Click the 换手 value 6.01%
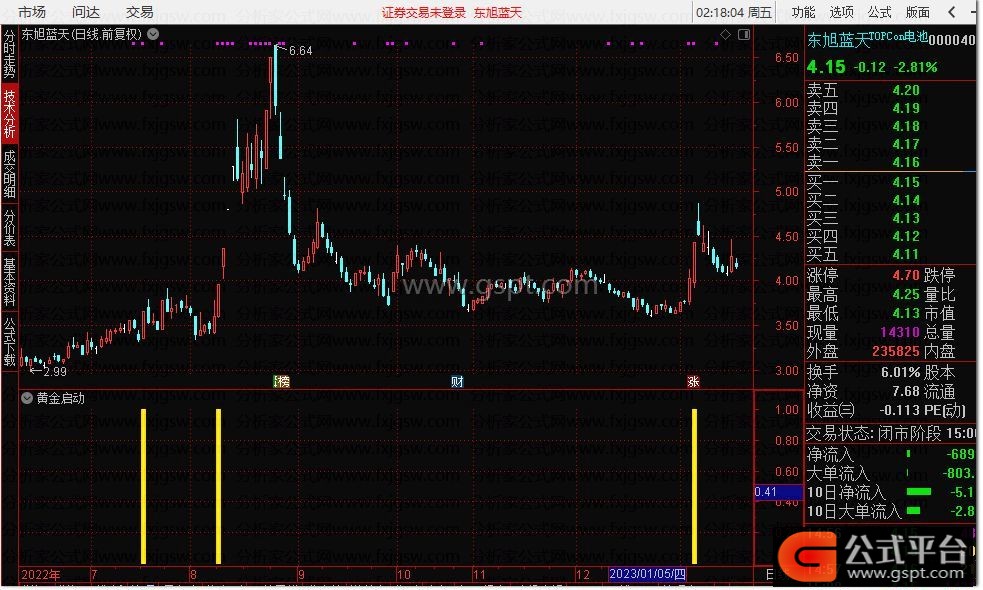This screenshot has width=983, height=590. point(900,372)
